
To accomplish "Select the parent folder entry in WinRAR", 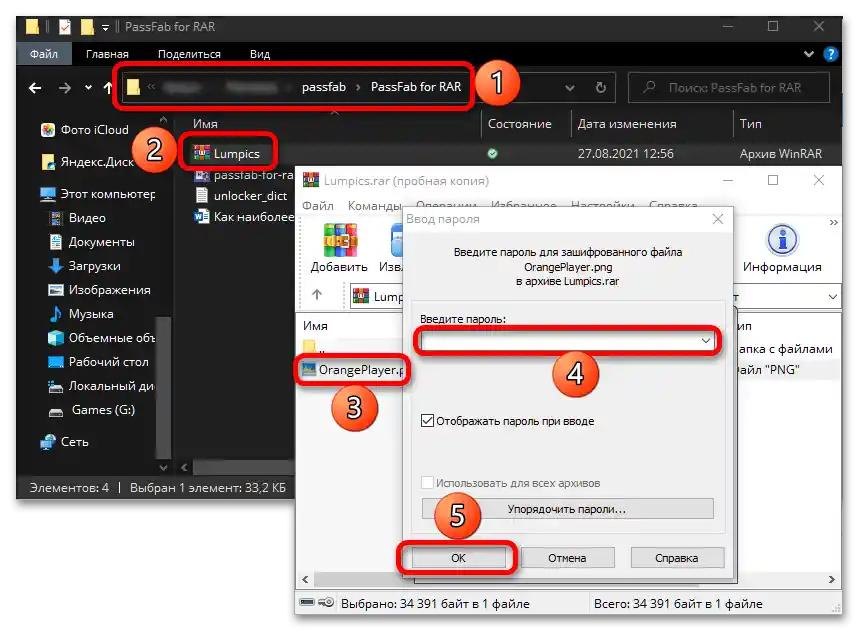I will coord(314,348).
